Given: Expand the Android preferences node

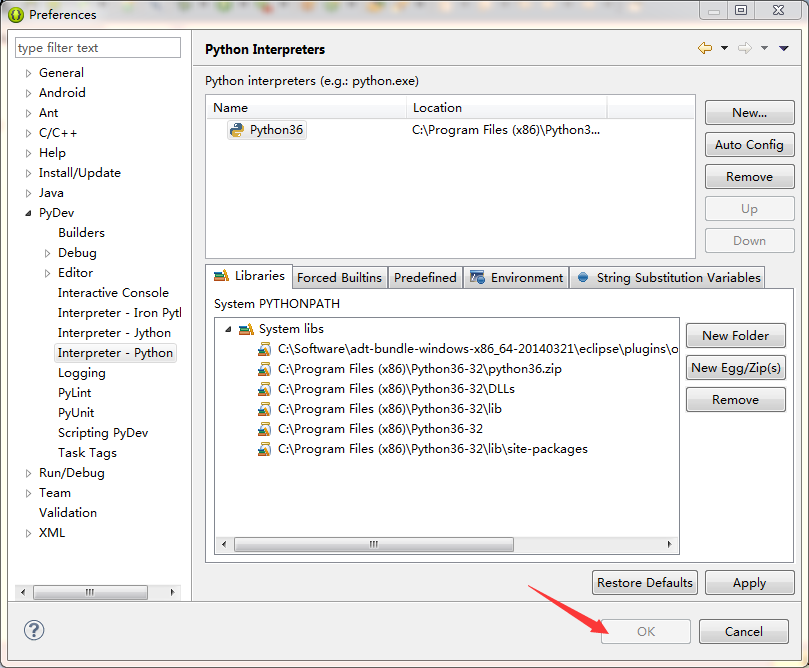Looking at the screenshot, I should click(x=28, y=93).
